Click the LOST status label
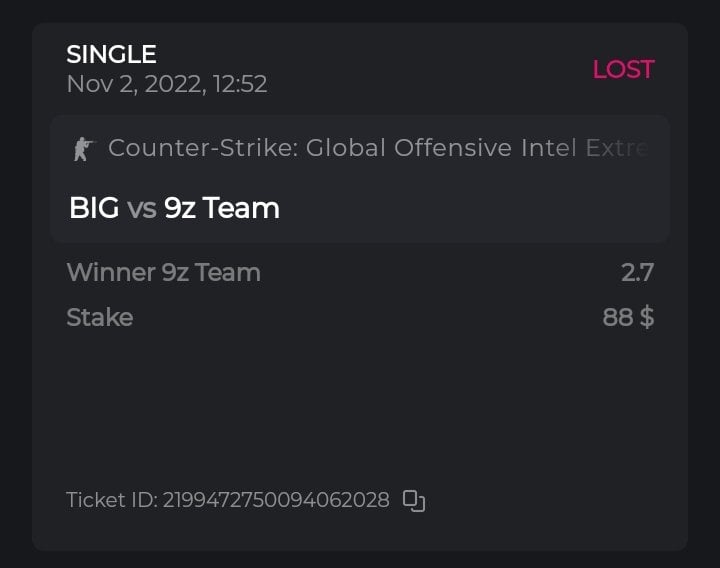 point(623,69)
